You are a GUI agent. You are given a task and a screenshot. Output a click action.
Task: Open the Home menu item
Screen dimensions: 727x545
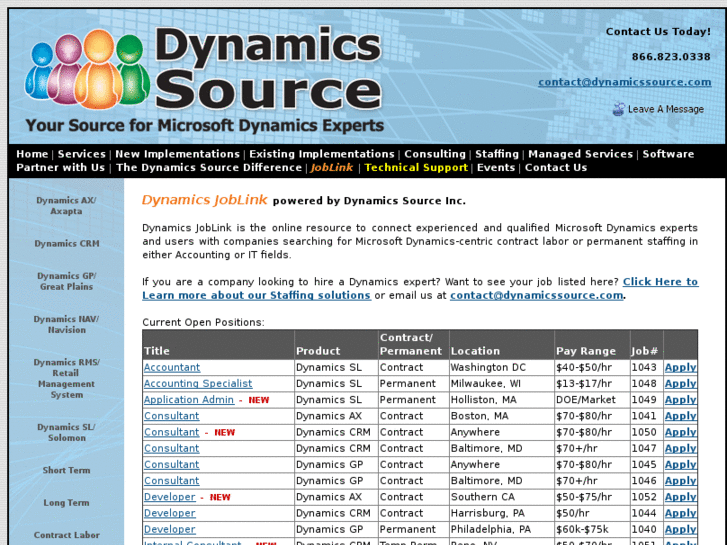[x=32, y=154]
